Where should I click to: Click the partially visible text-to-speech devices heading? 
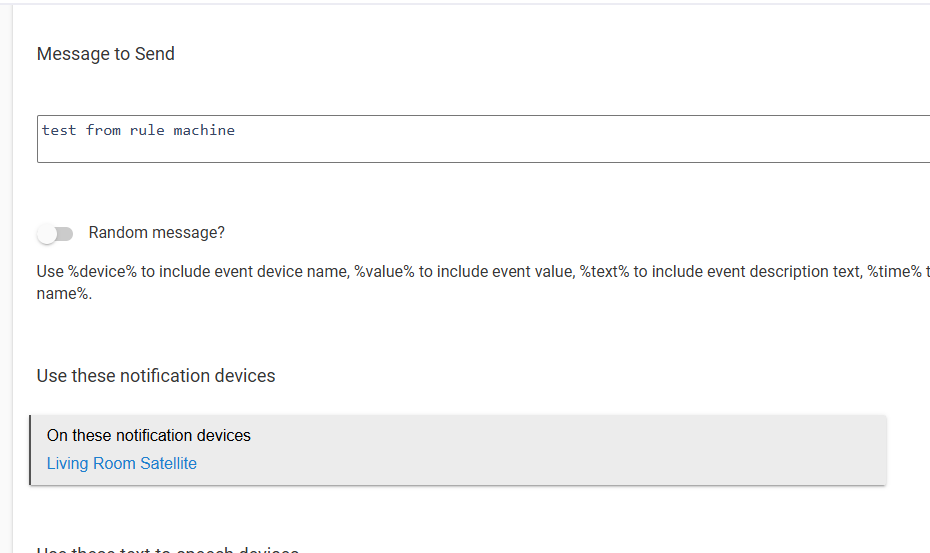coord(168,550)
